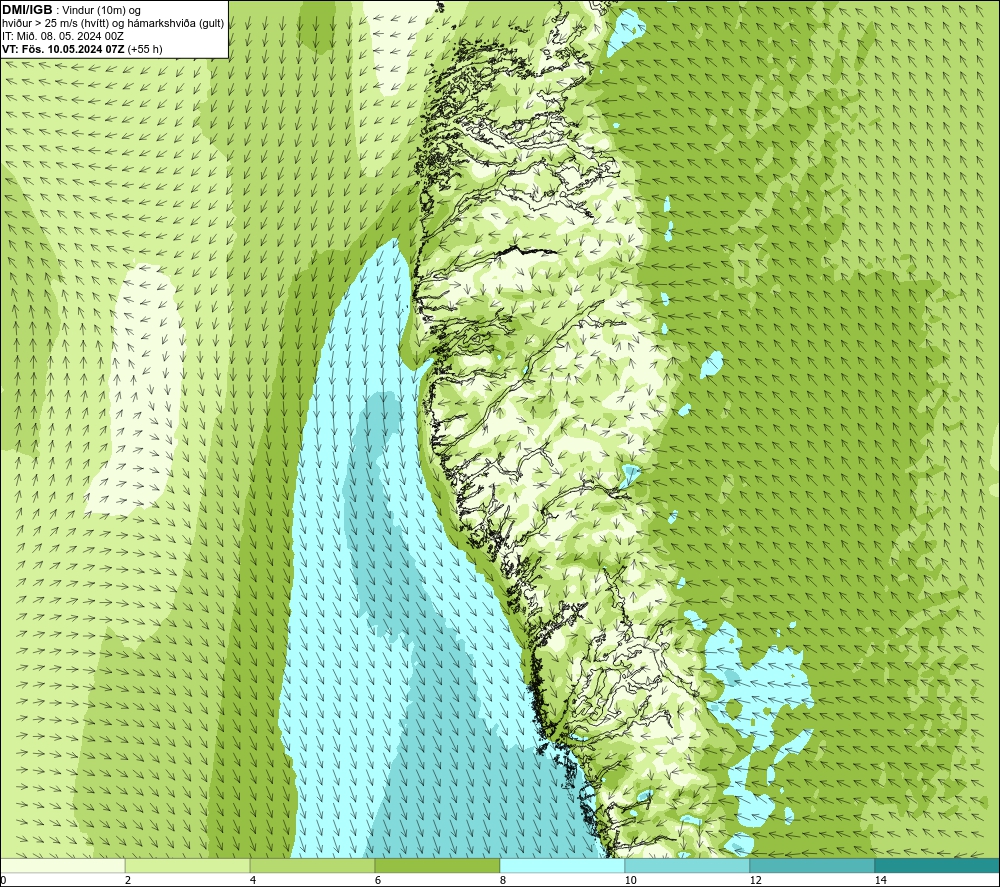Click the scale label '8'
1000x887 pixels.
[503, 880]
